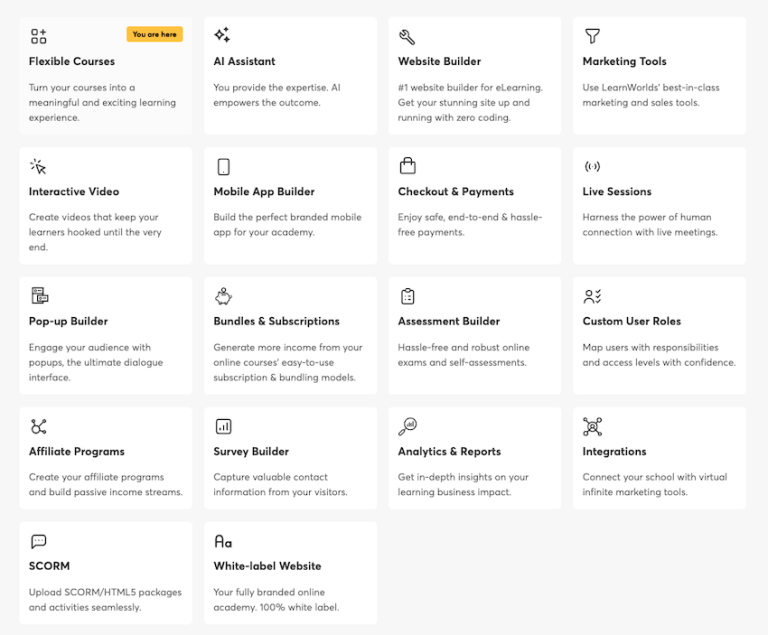768x635 pixels.
Task: Click the AI Assistant sparkle icon
Action: 222,35
